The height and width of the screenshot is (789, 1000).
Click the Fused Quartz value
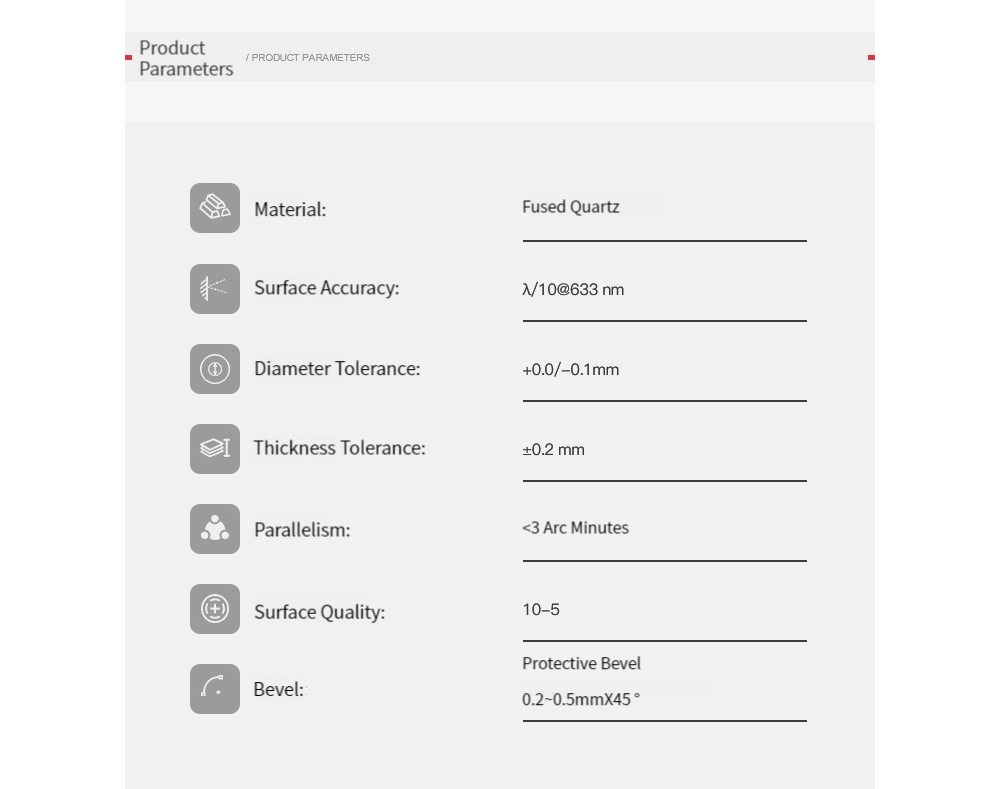click(571, 207)
